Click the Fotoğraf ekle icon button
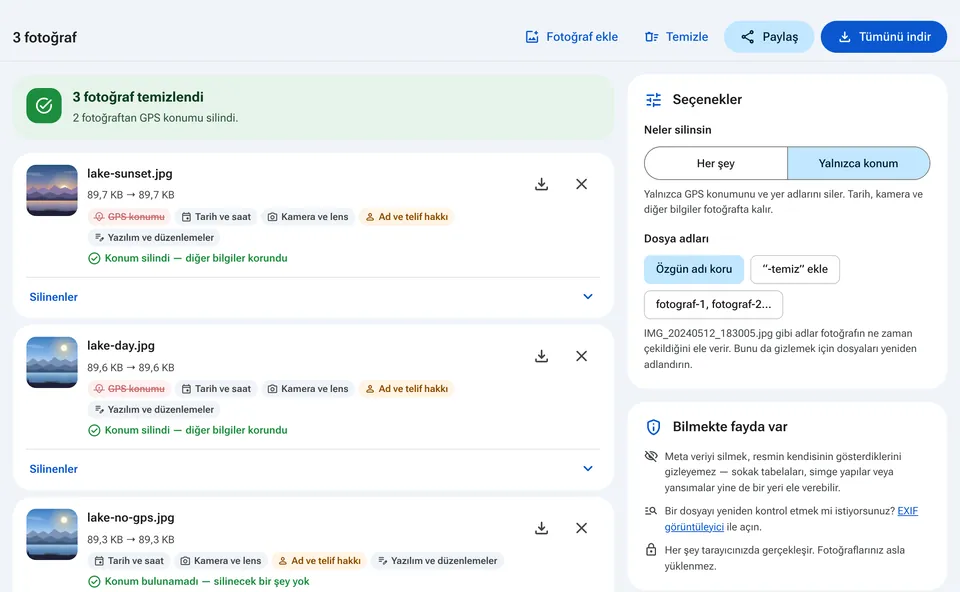This screenshot has height=592, width=960. tap(572, 37)
